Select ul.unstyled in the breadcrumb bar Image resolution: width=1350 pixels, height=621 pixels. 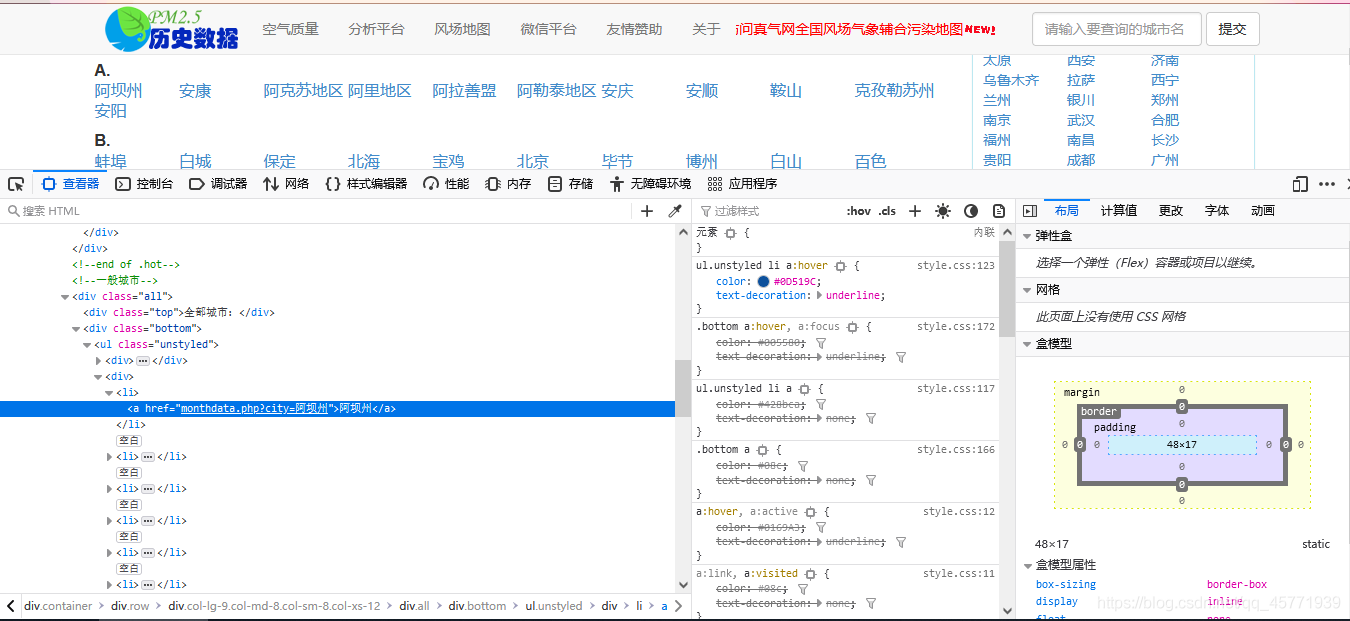click(x=553, y=606)
